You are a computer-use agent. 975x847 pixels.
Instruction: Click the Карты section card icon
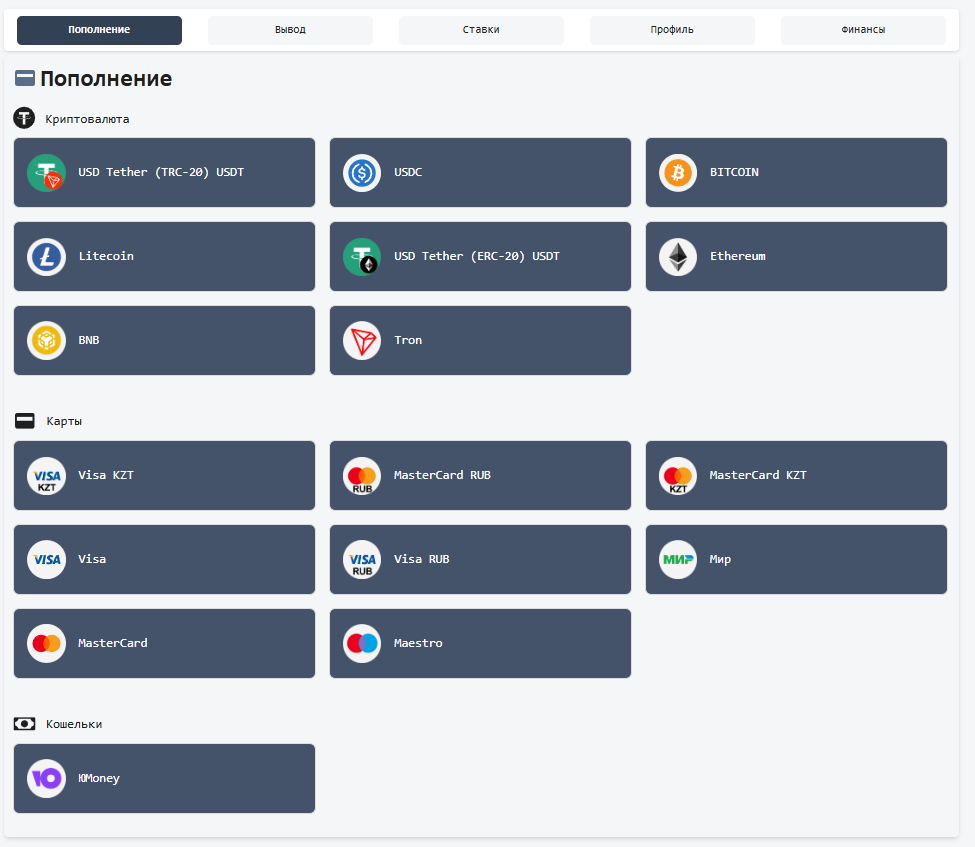[24, 421]
